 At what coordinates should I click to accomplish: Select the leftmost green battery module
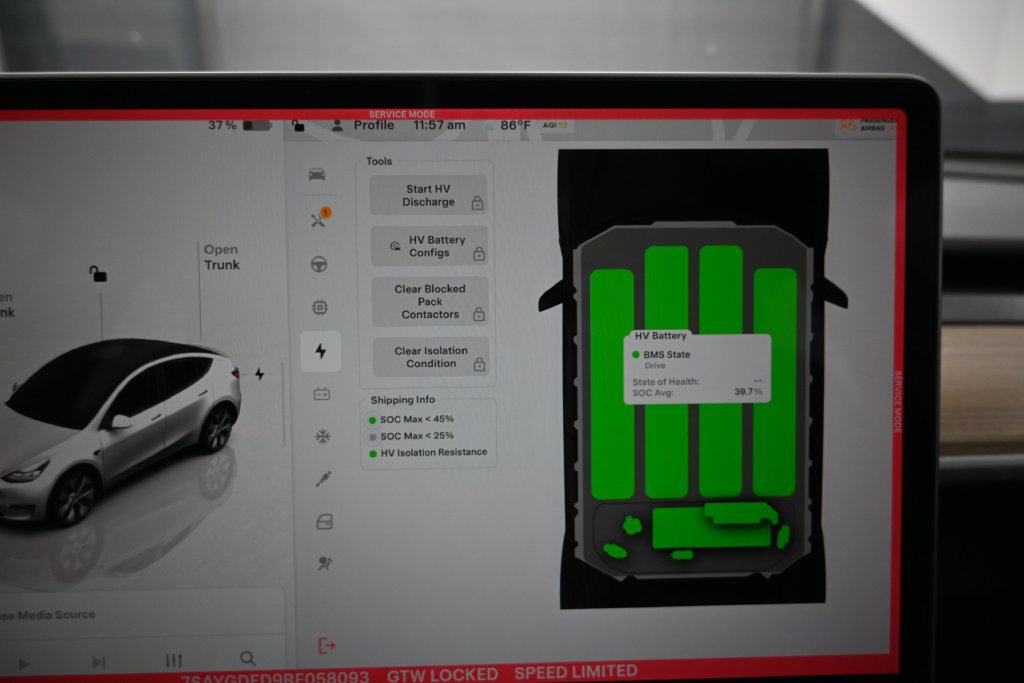612,384
